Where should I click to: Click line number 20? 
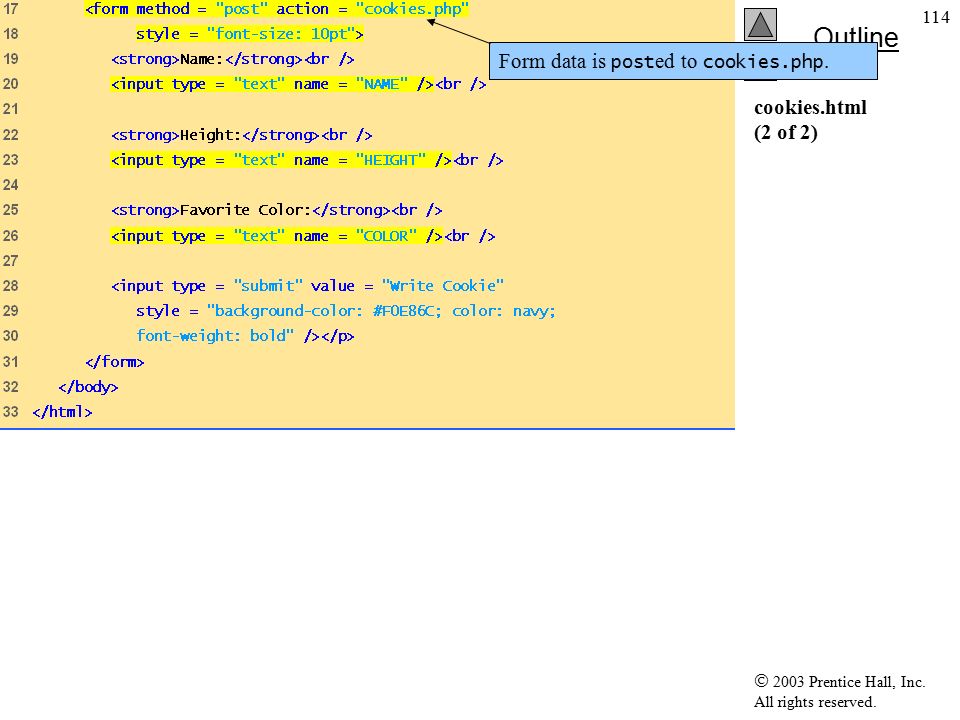point(10,84)
